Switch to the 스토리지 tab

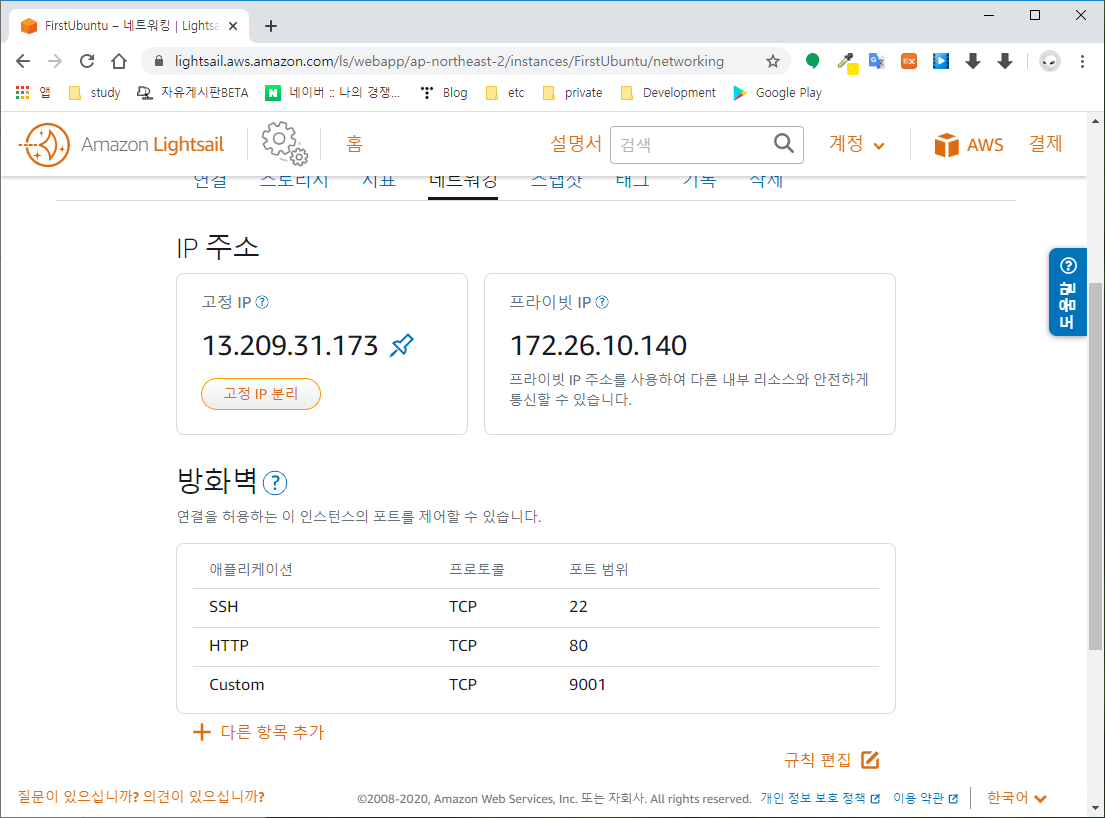point(294,180)
